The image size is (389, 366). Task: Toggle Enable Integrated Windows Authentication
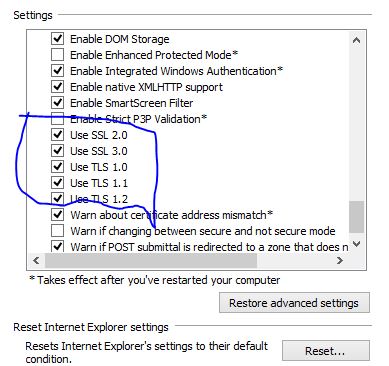58,71
